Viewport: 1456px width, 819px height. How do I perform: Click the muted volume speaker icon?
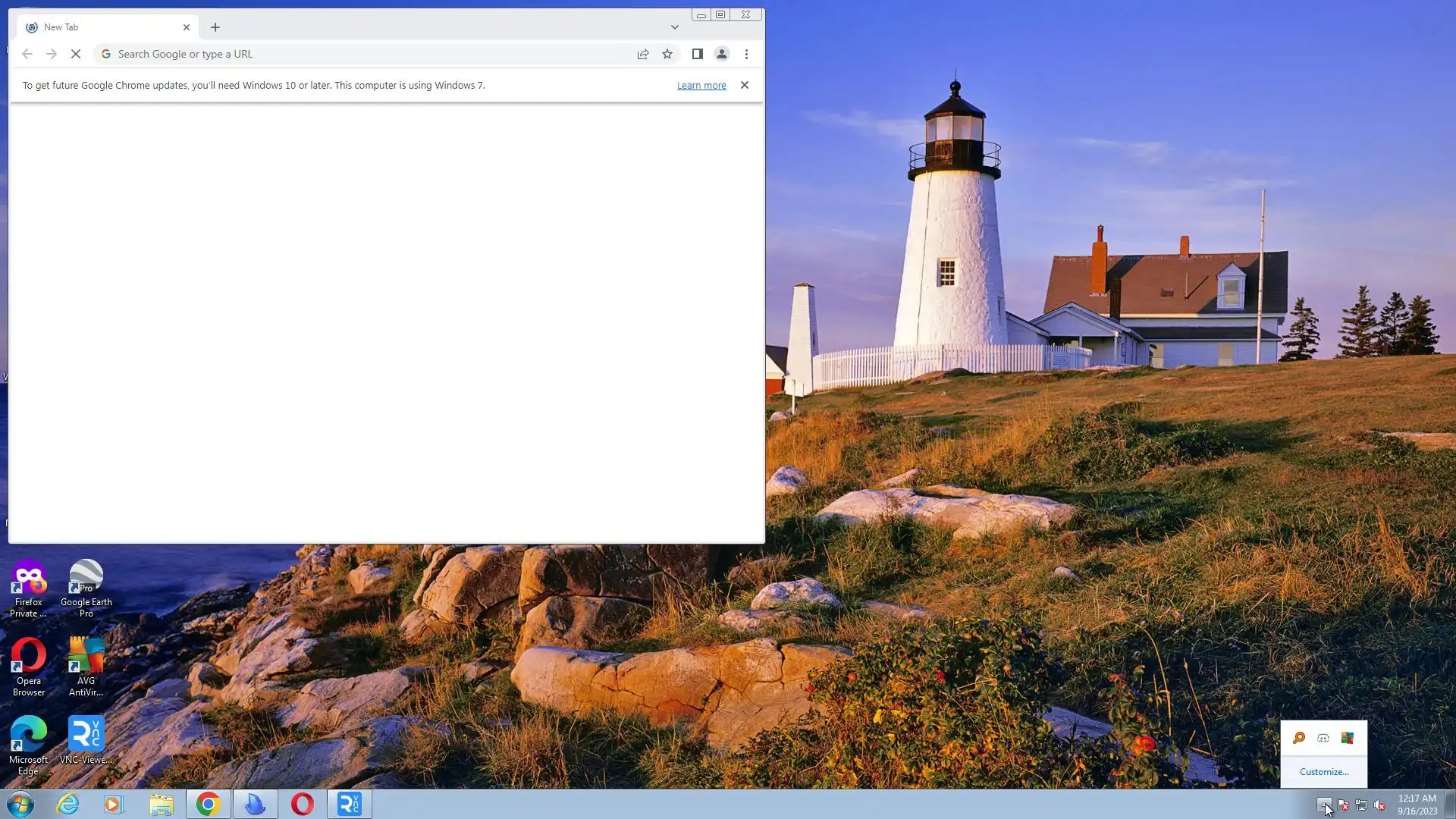click(1379, 805)
